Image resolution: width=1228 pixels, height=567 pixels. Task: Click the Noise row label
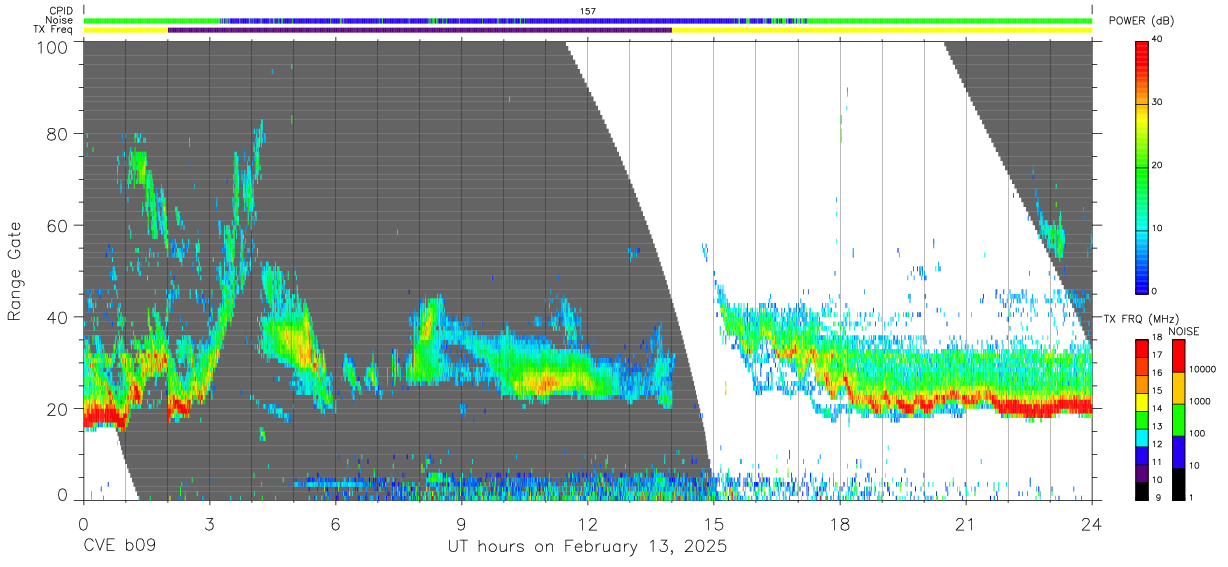pos(61,20)
